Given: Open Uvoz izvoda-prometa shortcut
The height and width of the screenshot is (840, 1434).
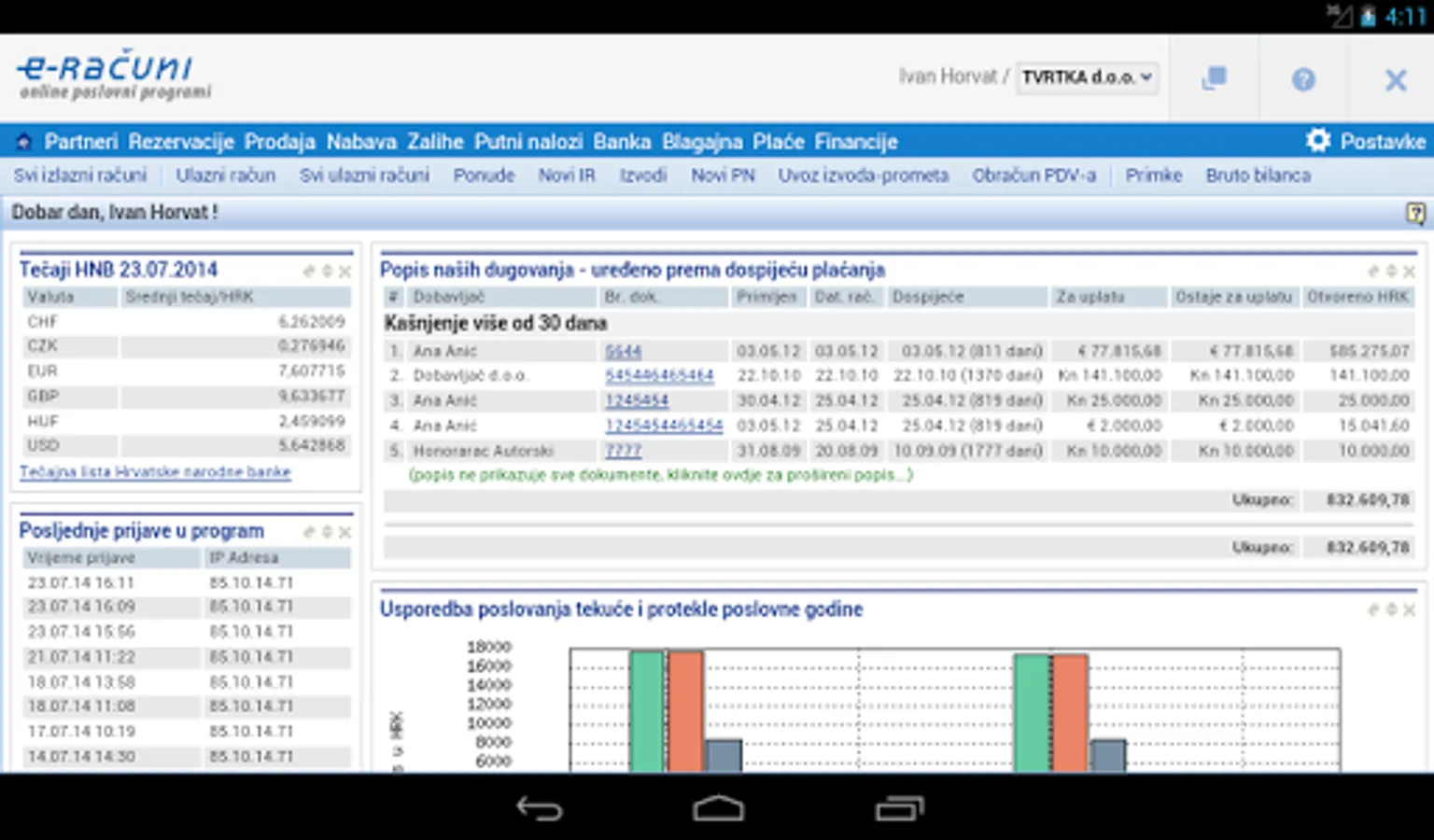Looking at the screenshot, I should (864, 175).
